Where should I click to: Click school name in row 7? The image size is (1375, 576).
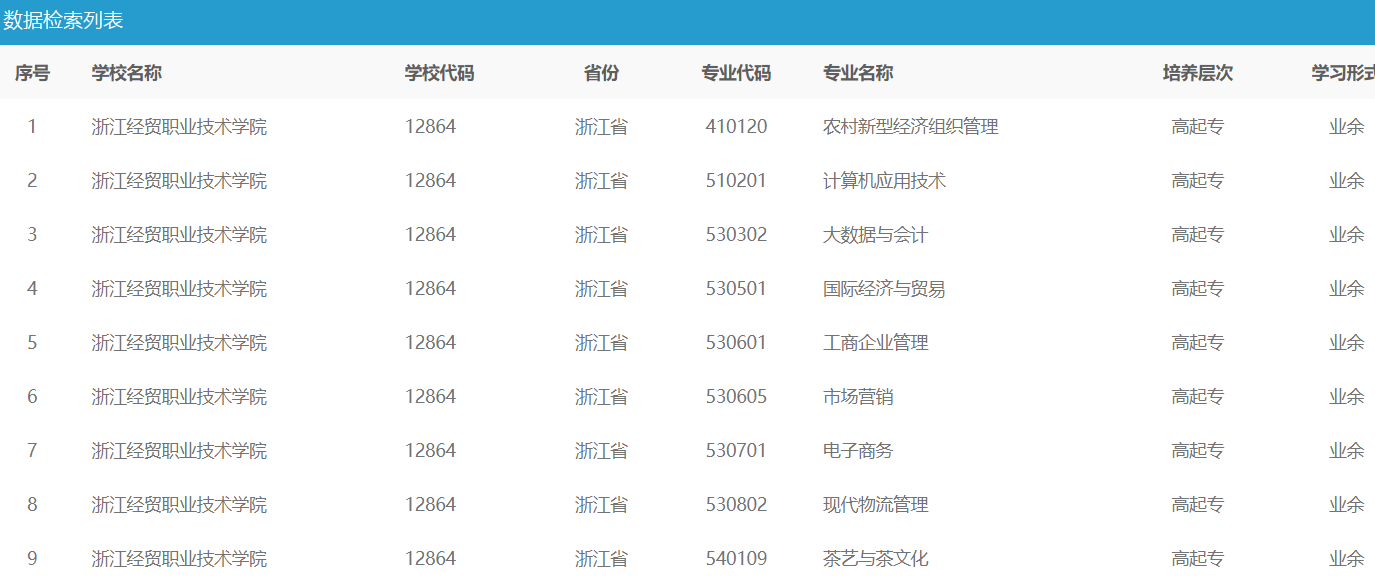(179, 451)
